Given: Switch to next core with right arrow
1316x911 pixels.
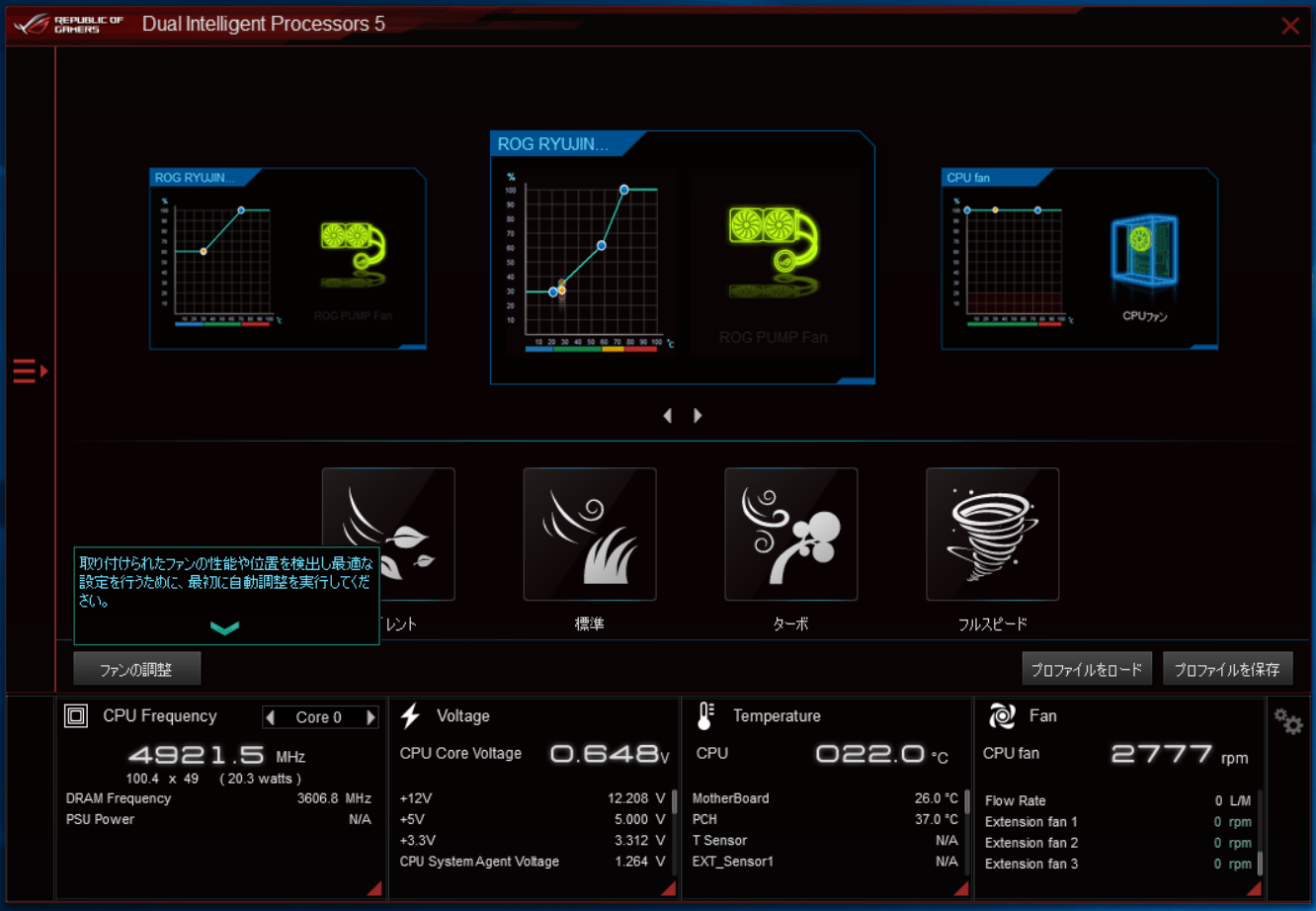Looking at the screenshot, I should pos(371,717).
